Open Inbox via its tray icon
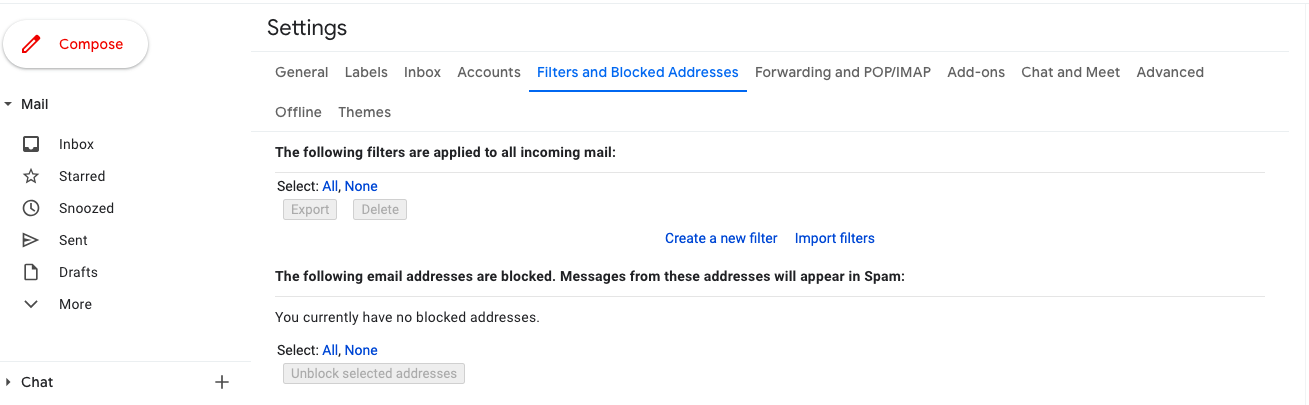The image size is (1309, 405). click(31, 144)
